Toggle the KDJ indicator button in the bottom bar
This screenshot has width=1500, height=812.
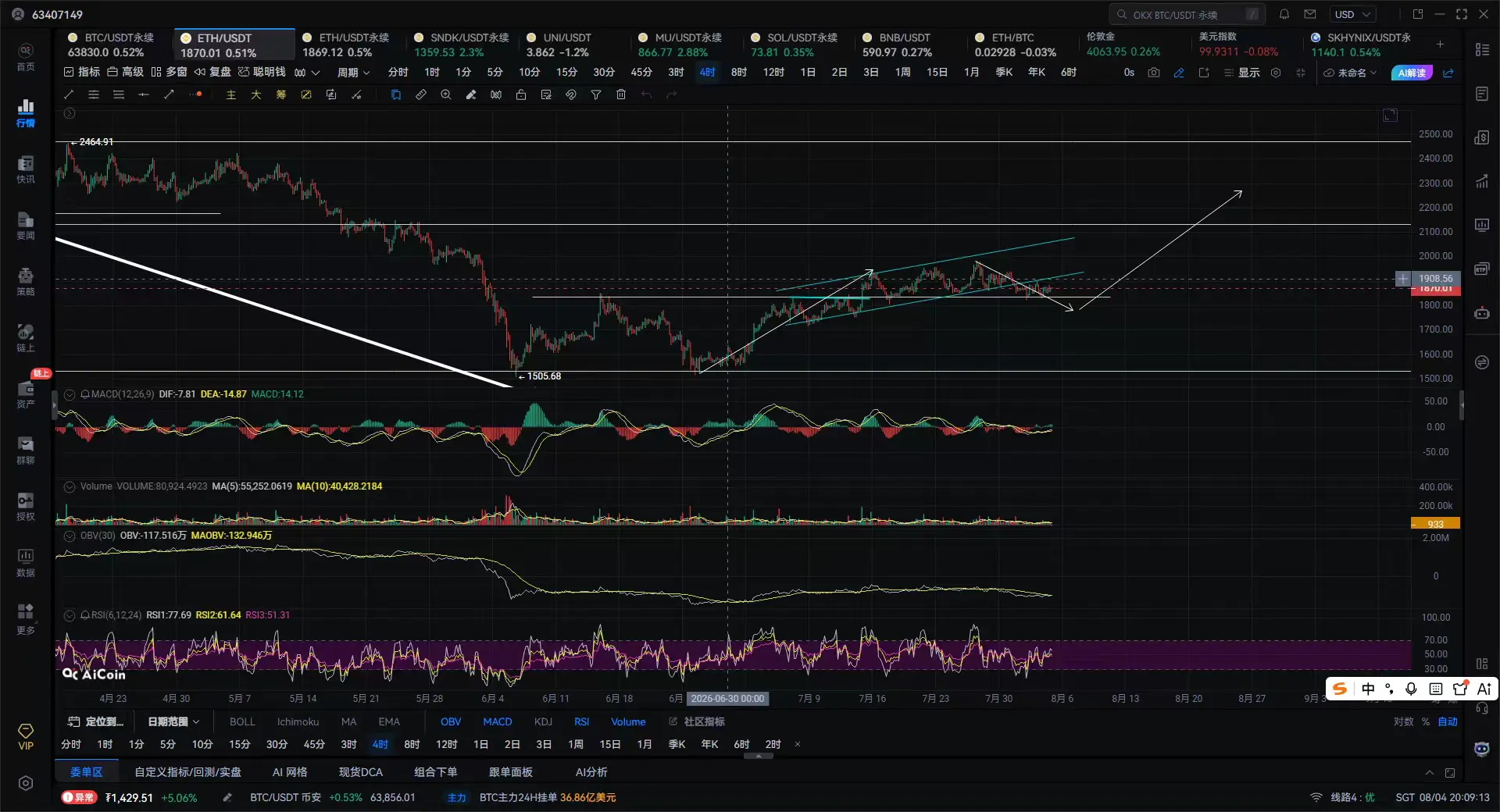tap(543, 721)
